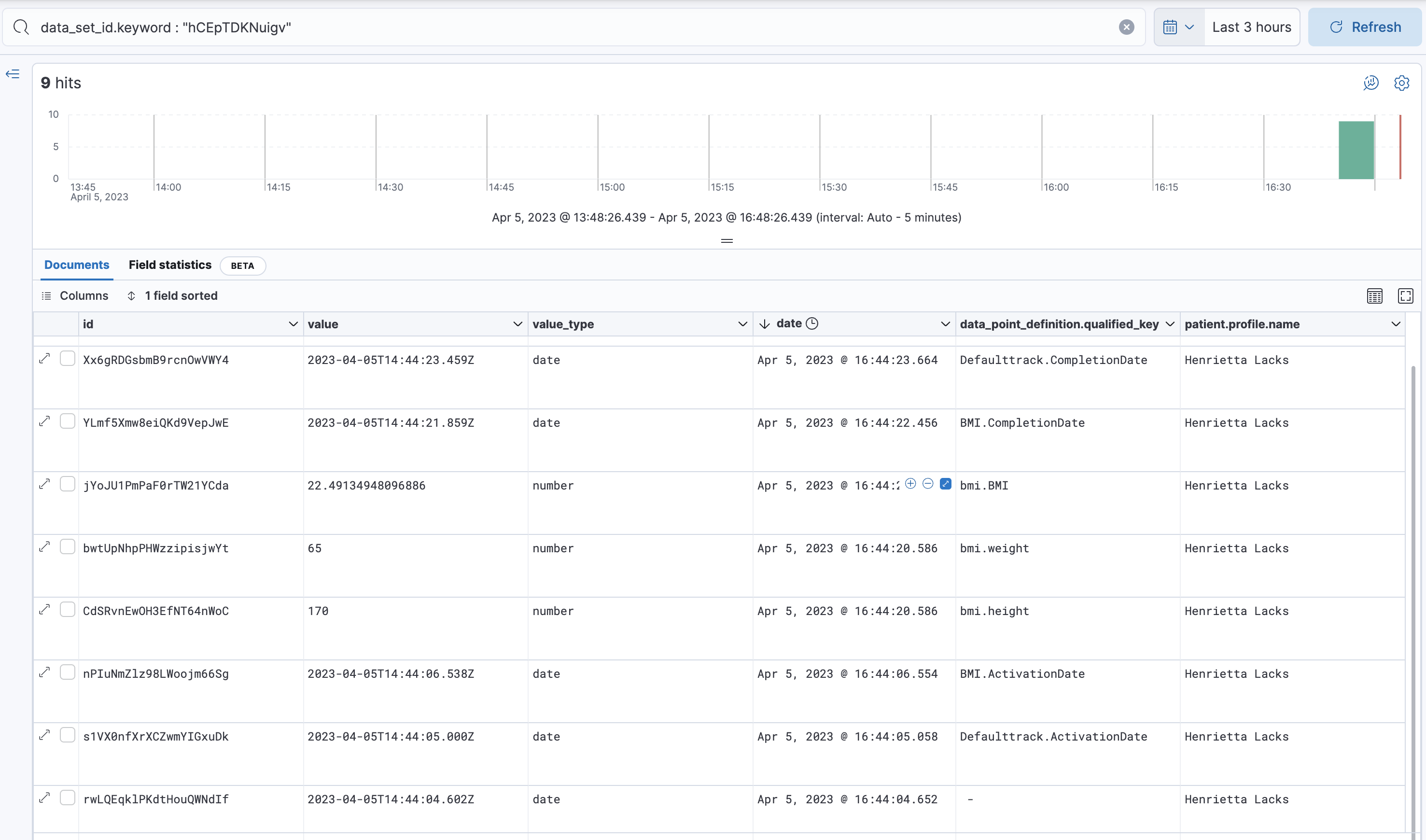Image resolution: width=1426 pixels, height=840 pixels.
Task: Open the patient.profile.name column menu
Action: (x=1396, y=324)
